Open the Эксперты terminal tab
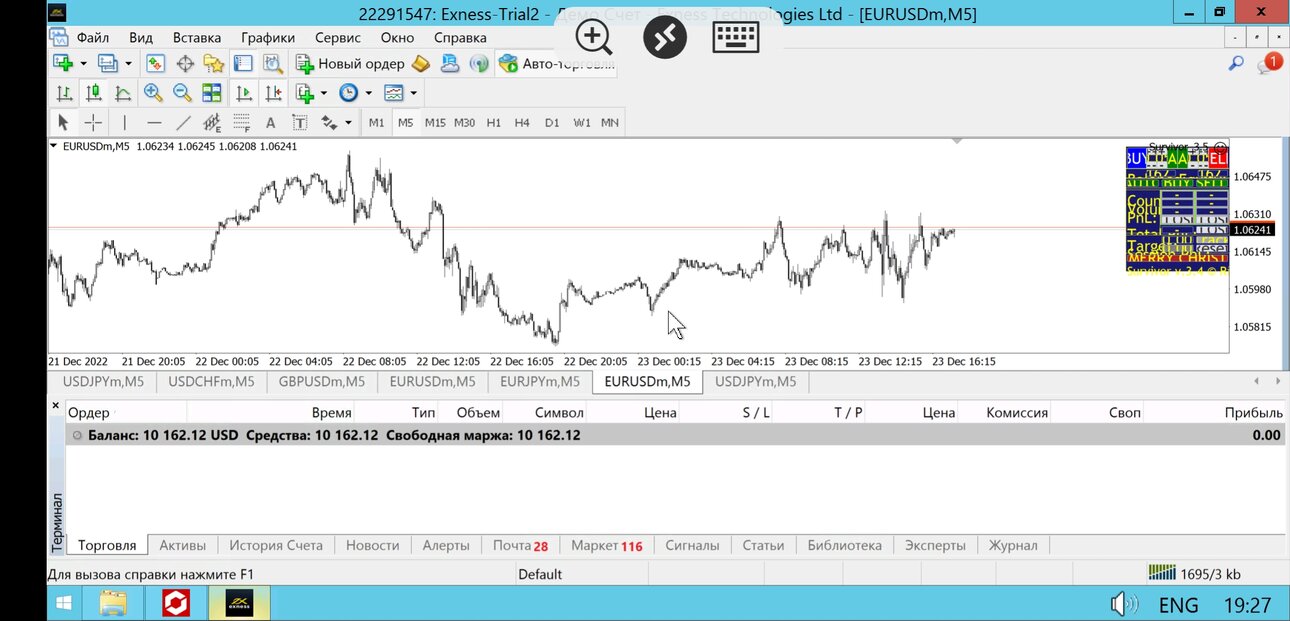Image resolution: width=1290 pixels, height=621 pixels. click(x=935, y=545)
